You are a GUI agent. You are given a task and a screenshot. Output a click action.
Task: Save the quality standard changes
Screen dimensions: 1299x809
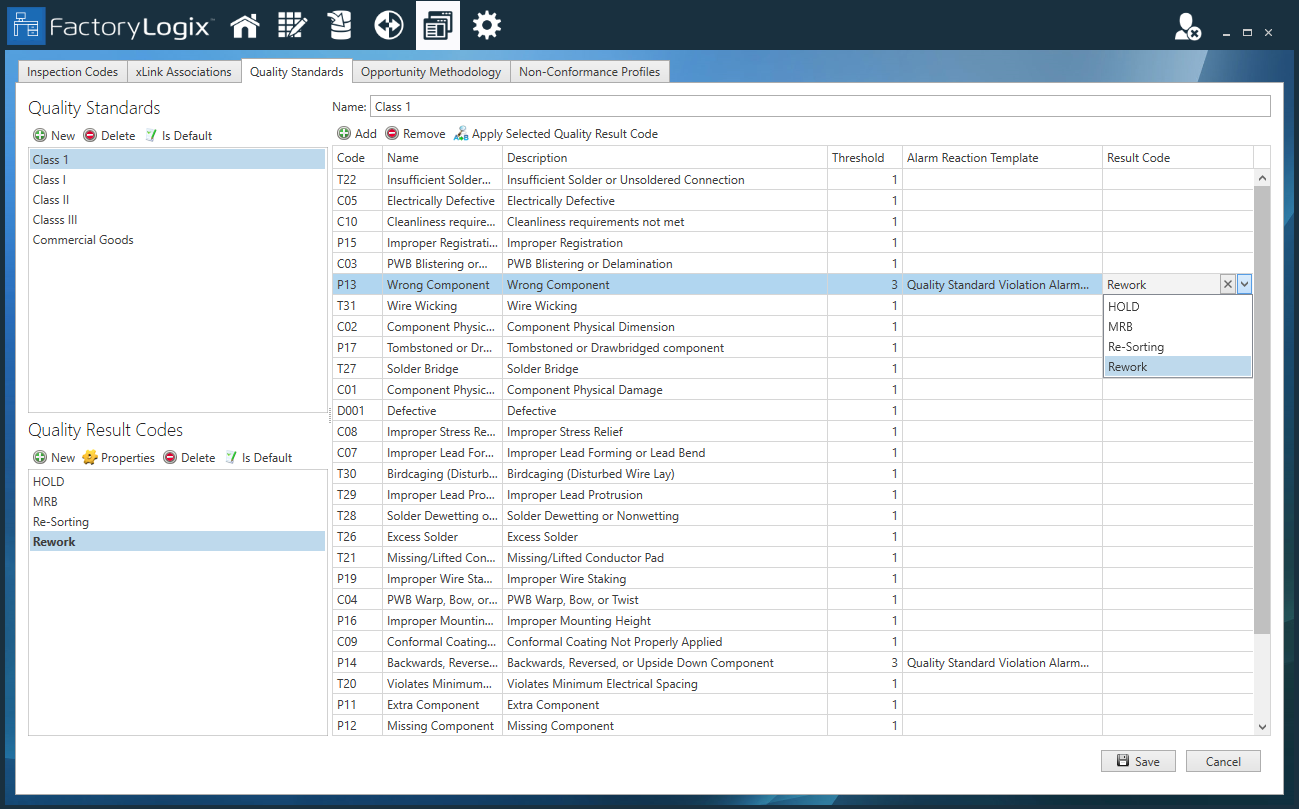[1137, 761]
